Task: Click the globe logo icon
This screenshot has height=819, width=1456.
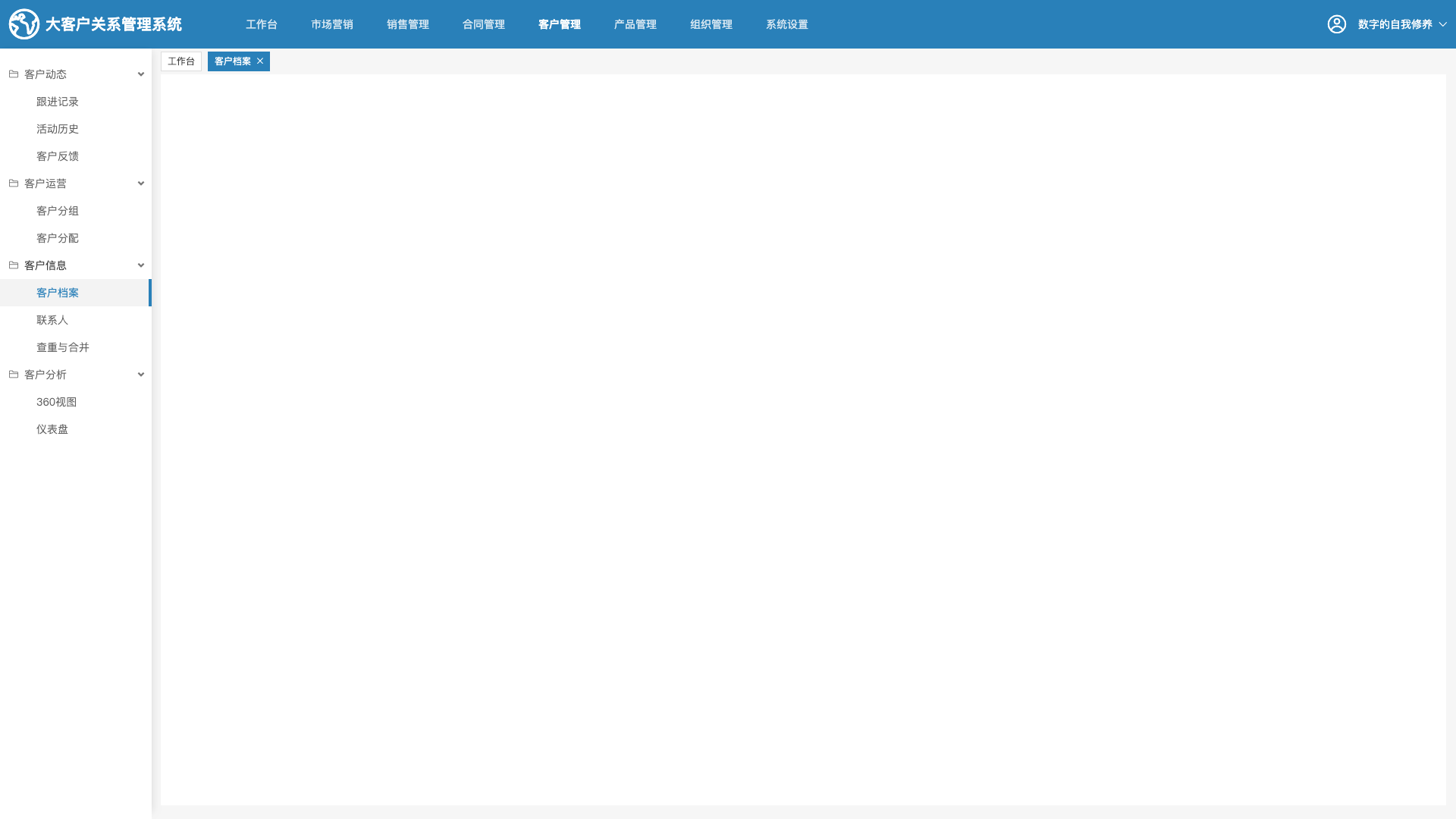Action: pyautogui.click(x=24, y=24)
